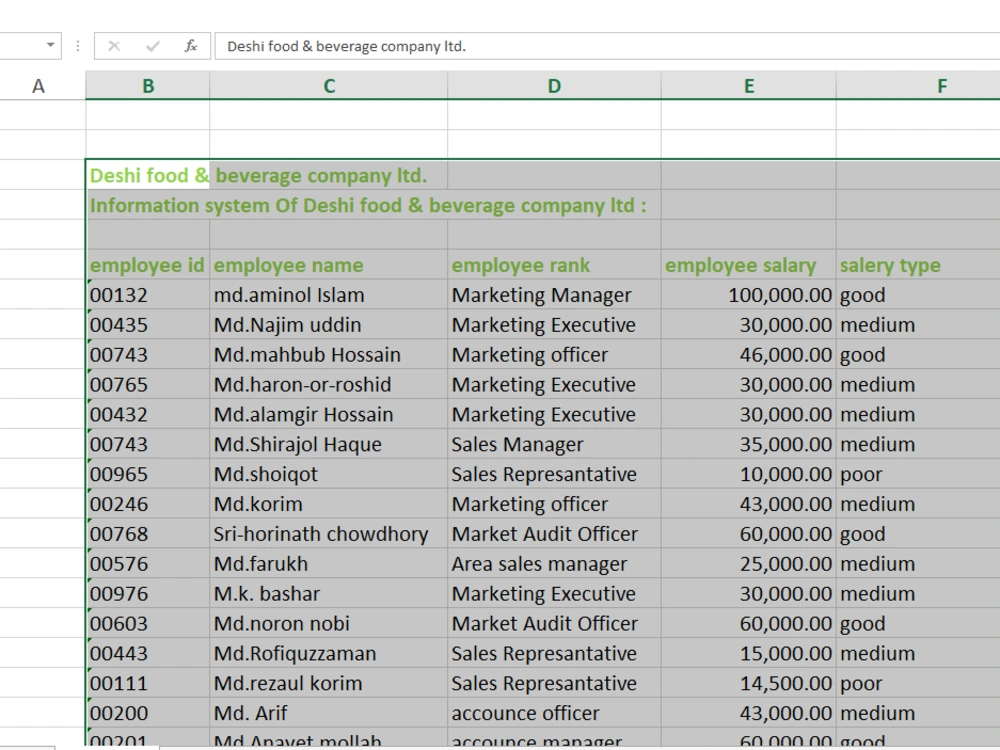
Task: Select the 'employee rank' header cell
Action: [555, 265]
